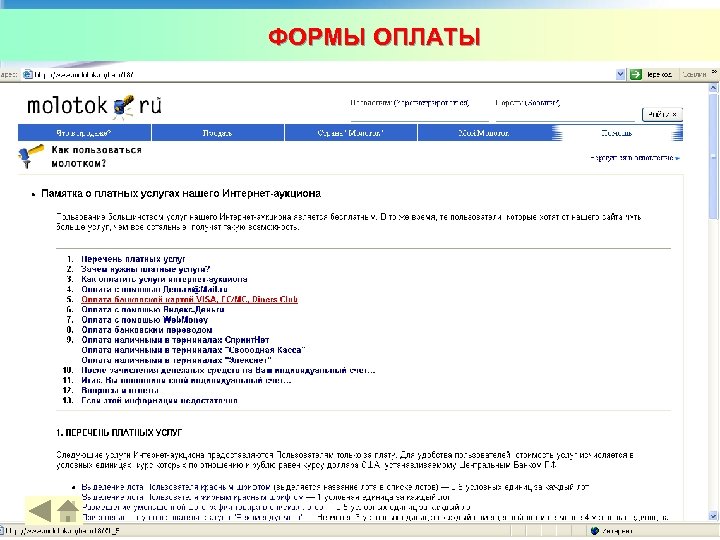Click the title 'Как пользоваться молотком?'

tap(96, 157)
